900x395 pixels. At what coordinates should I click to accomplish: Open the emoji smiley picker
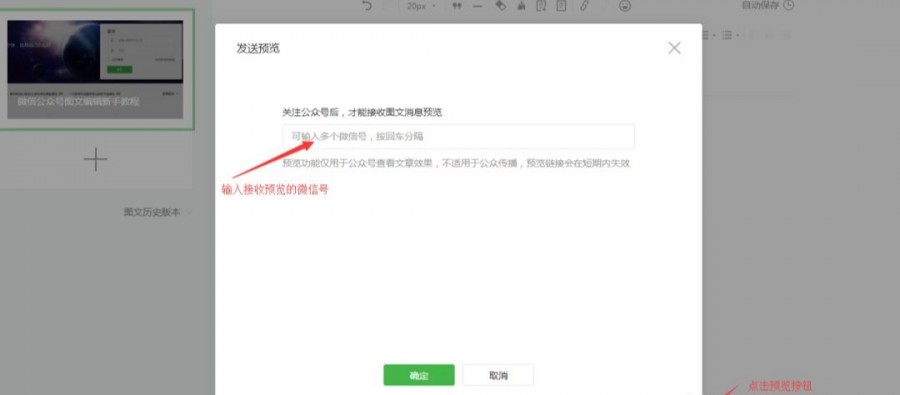pyautogui.click(x=625, y=6)
